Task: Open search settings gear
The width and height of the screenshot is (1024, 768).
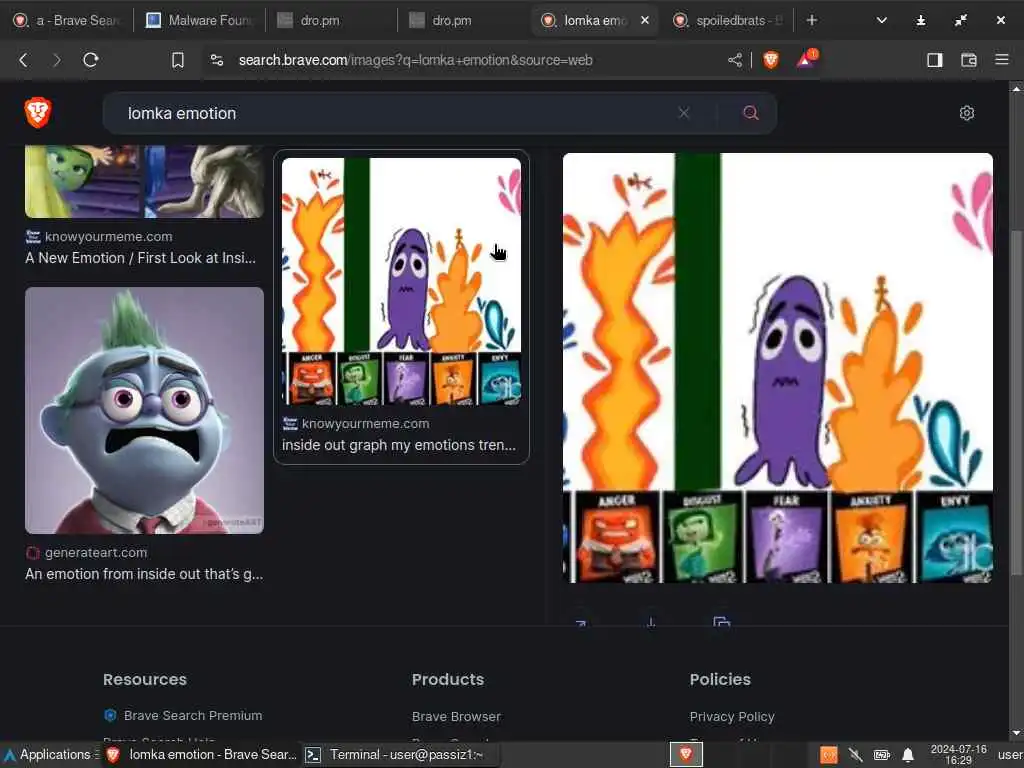Action: point(967,113)
